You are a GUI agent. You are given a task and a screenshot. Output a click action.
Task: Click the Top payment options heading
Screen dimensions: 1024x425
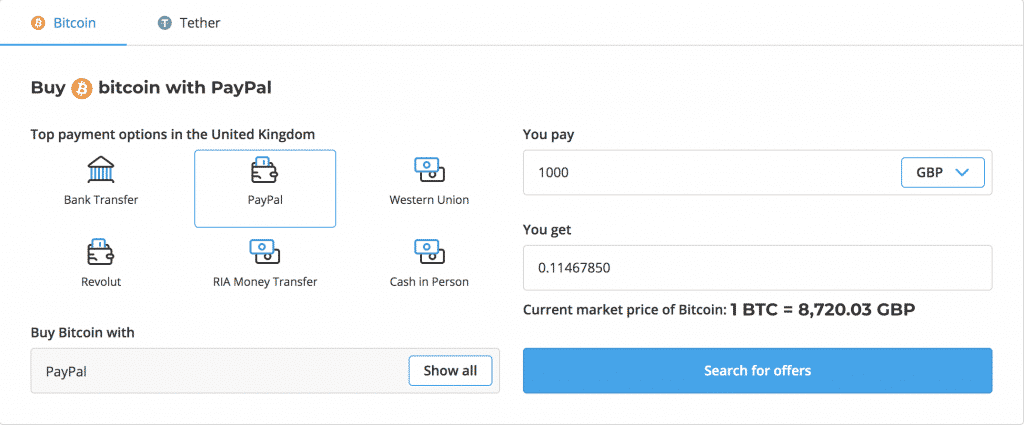tap(173, 134)
